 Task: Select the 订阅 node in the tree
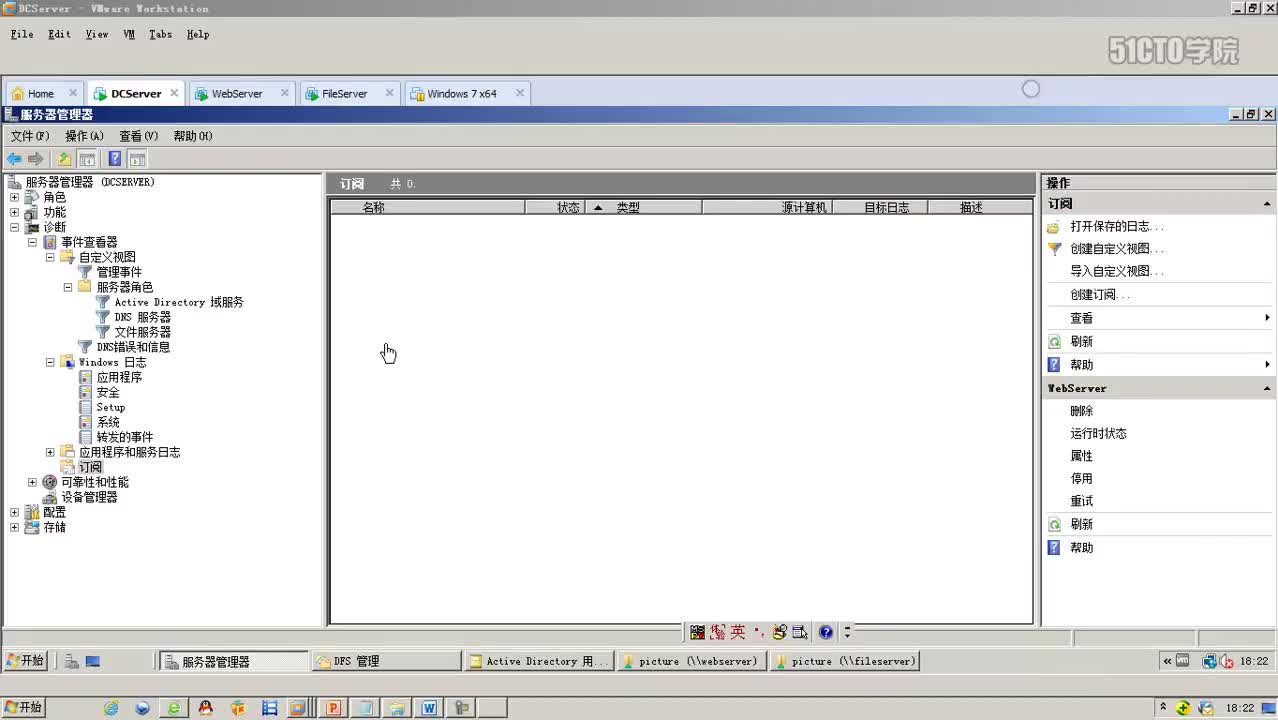[x=90, y=467]
